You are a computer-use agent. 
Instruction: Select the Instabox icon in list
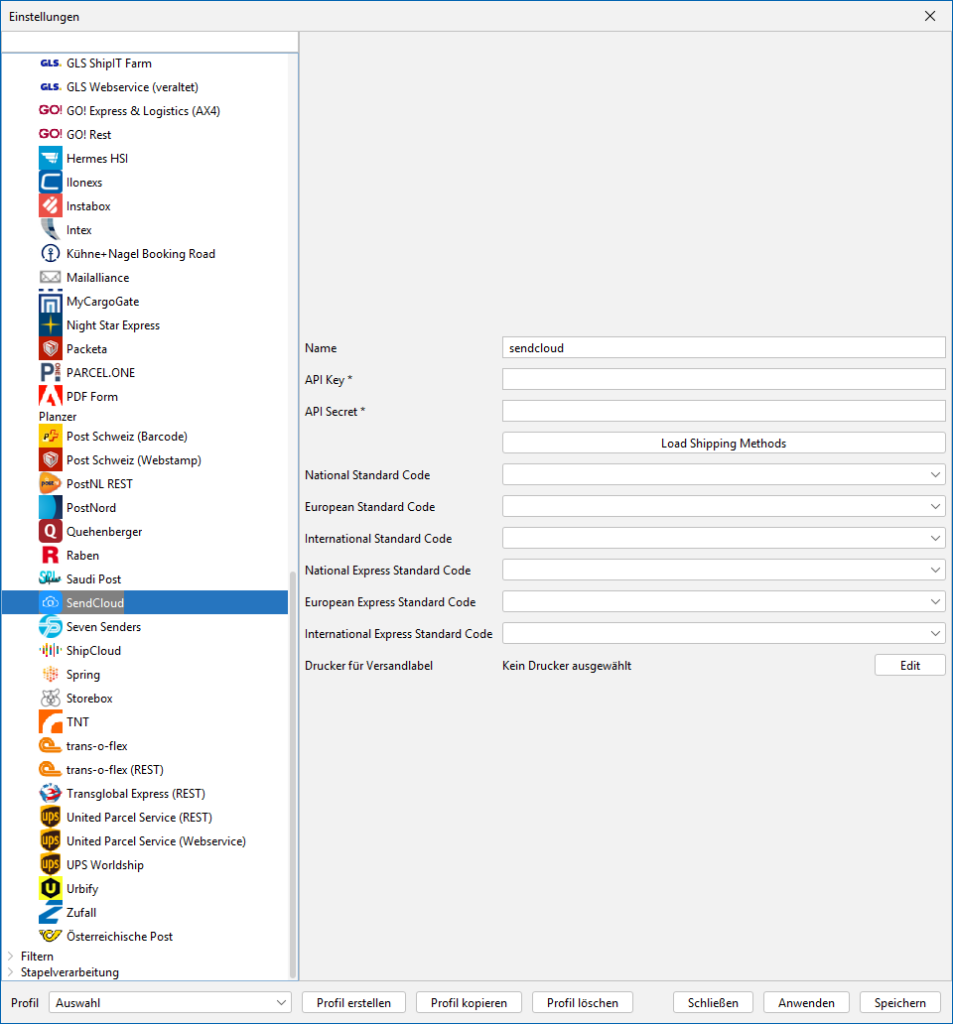tap(50, 206)
